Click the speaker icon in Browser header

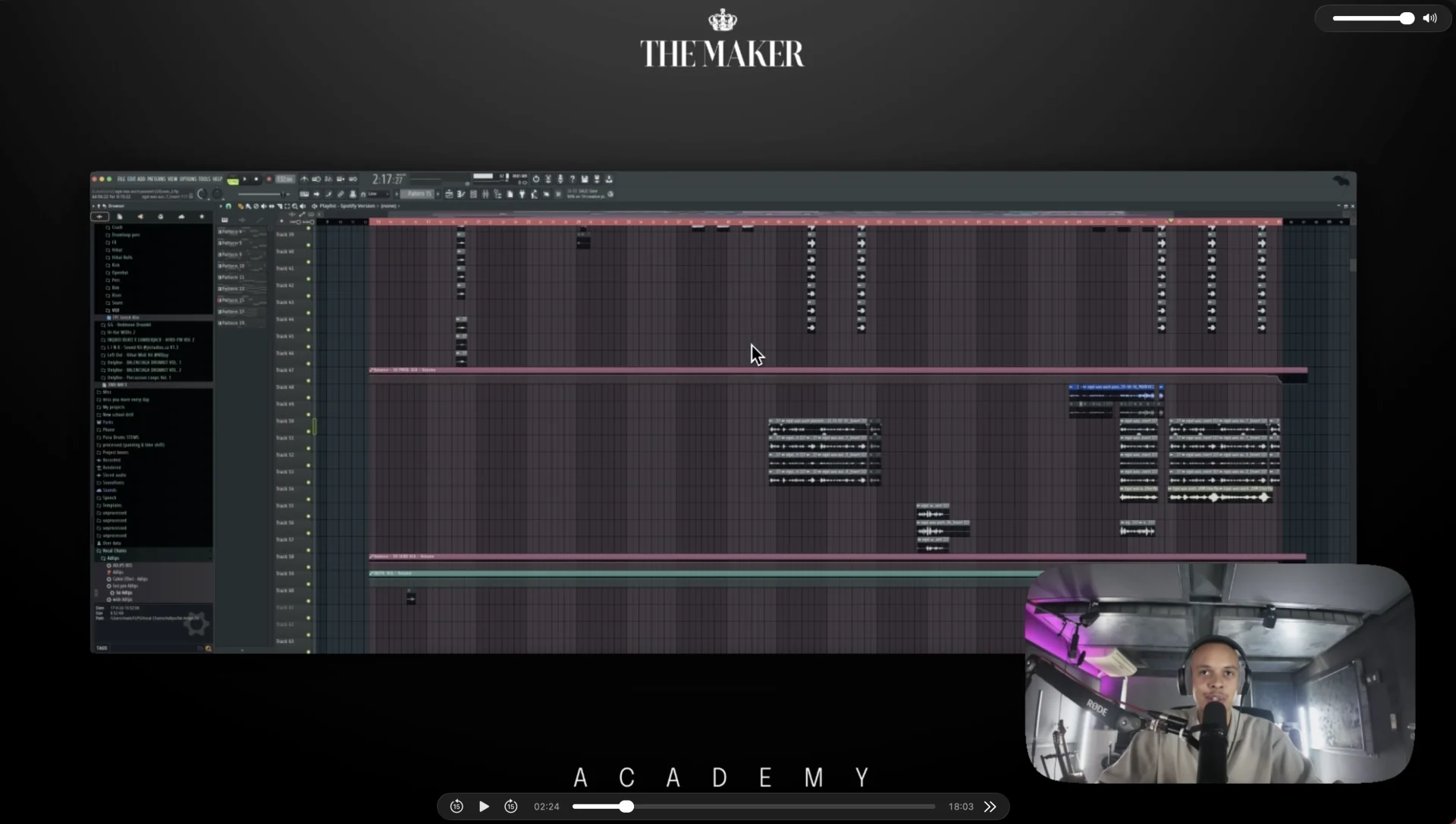[x=140, y=216]
